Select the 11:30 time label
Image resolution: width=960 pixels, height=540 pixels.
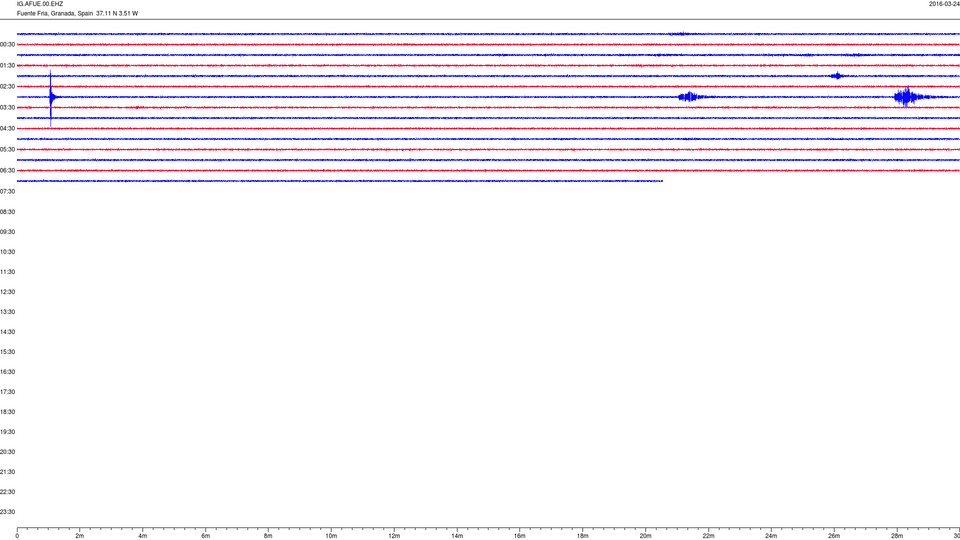pyautogui.click(x=7, y=272)
